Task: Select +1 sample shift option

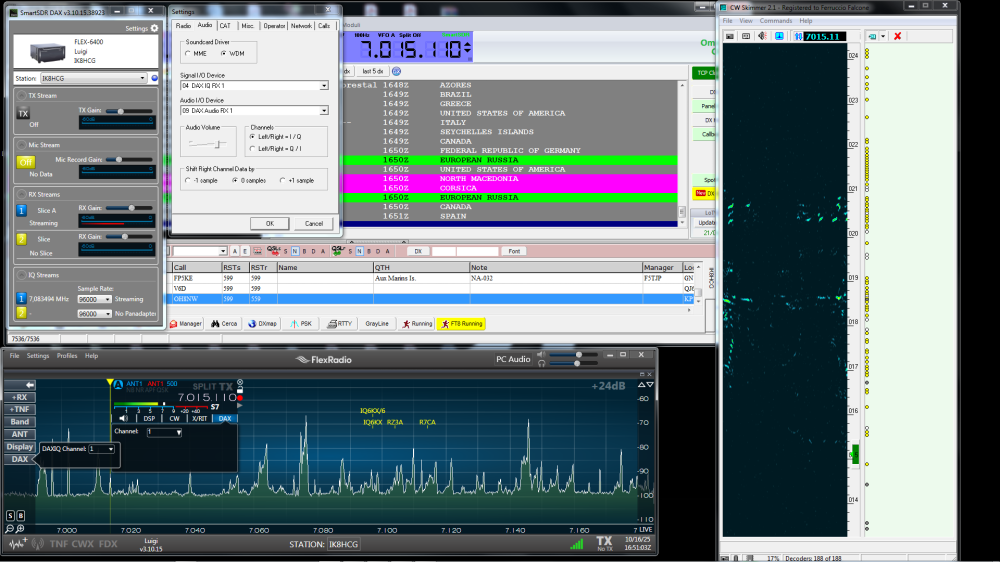Action: coord(282,181)
